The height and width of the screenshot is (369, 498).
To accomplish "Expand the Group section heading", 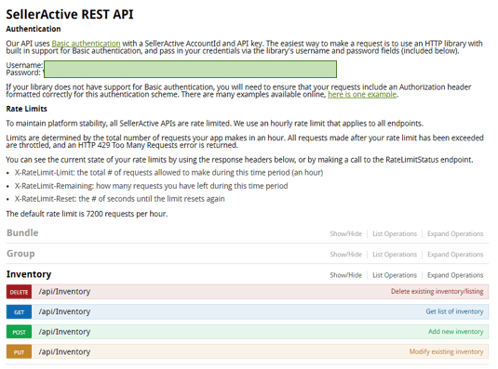I will click(x=20, y=254).
